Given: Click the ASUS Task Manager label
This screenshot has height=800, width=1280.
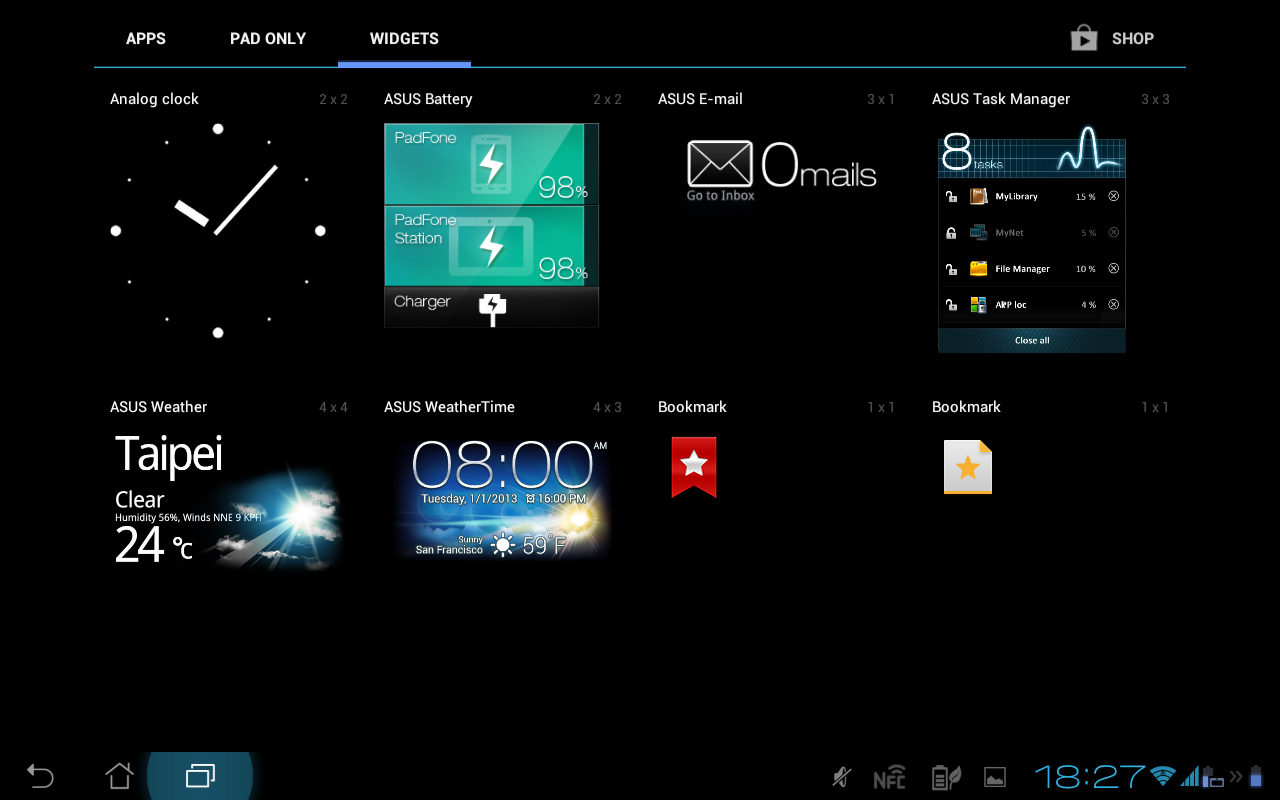Looking at the screenshot, I should point(1001,99).
